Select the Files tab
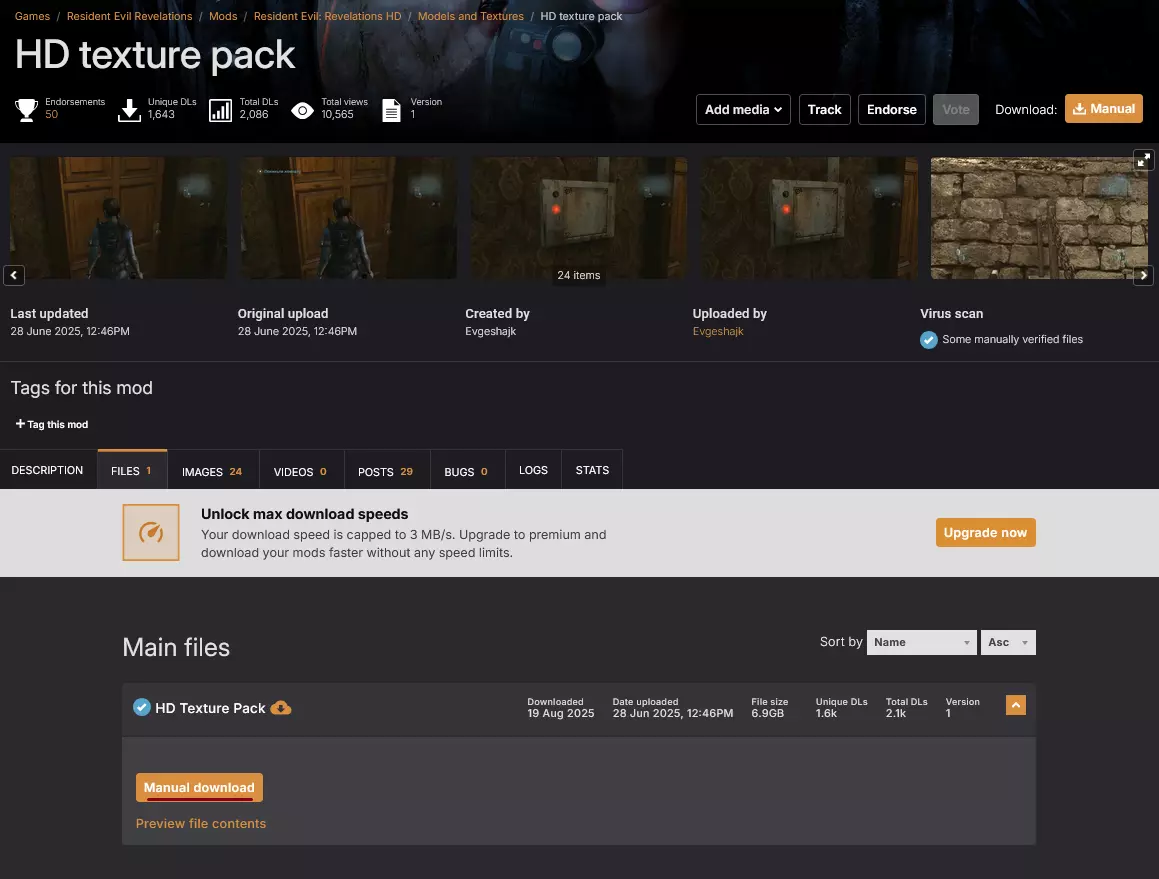 click(x=132, y=470)
